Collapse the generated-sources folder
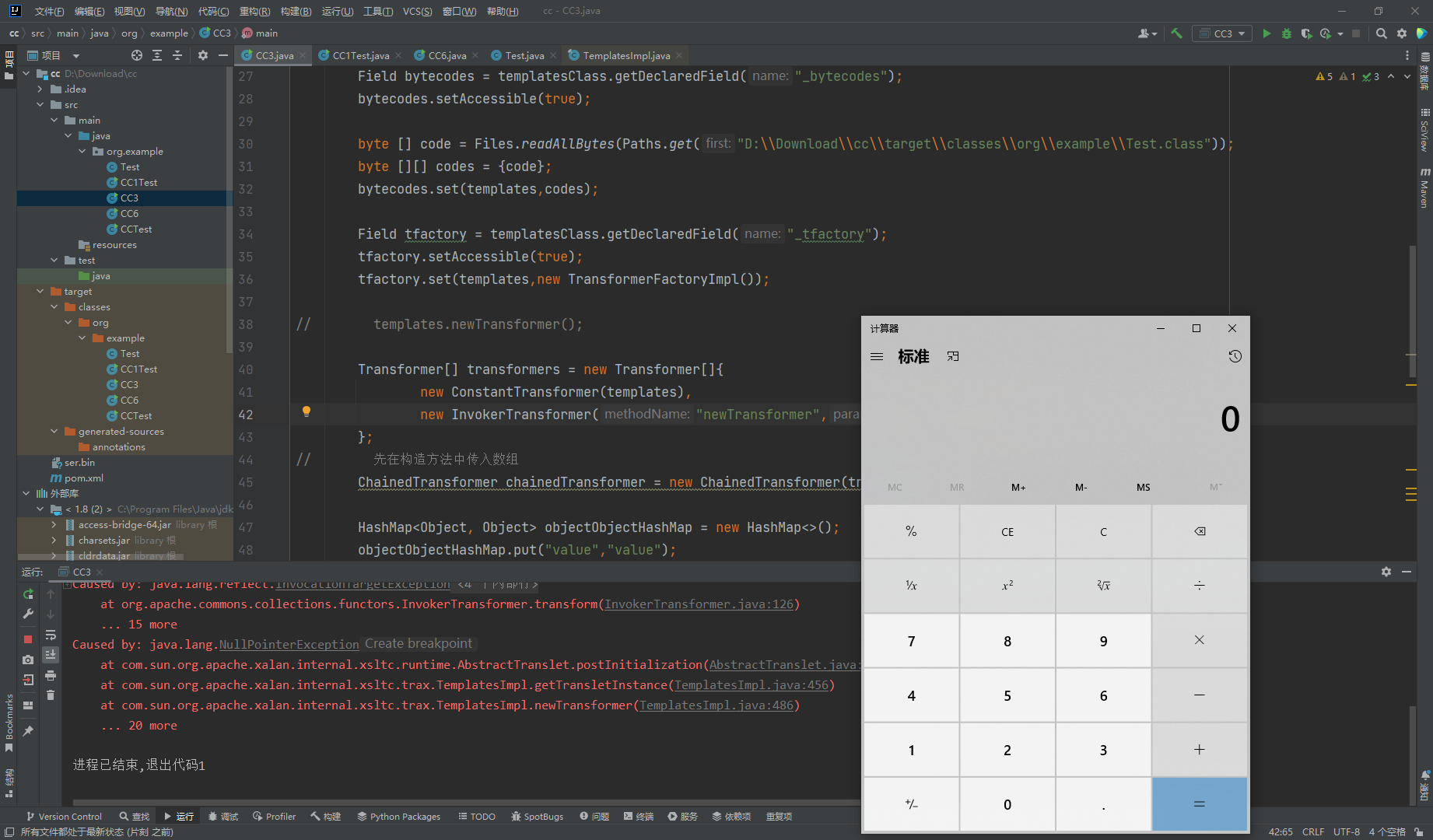The image size is (1433, 840). (x=54, y=431)
